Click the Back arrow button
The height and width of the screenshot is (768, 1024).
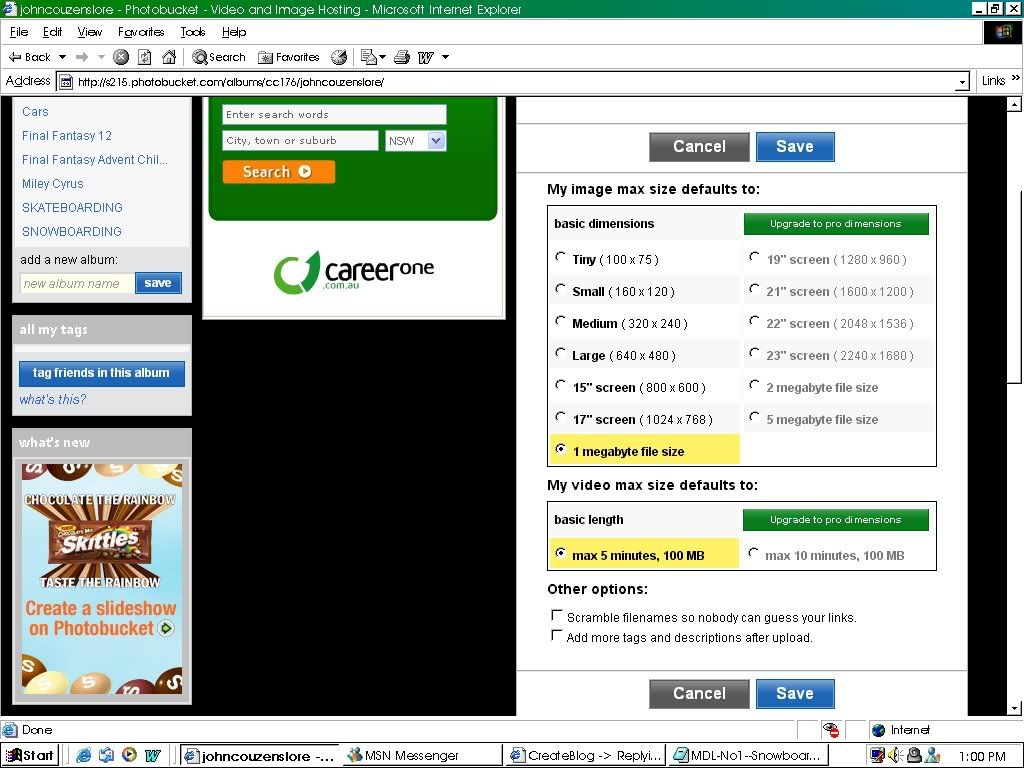(x=30, y=57)
